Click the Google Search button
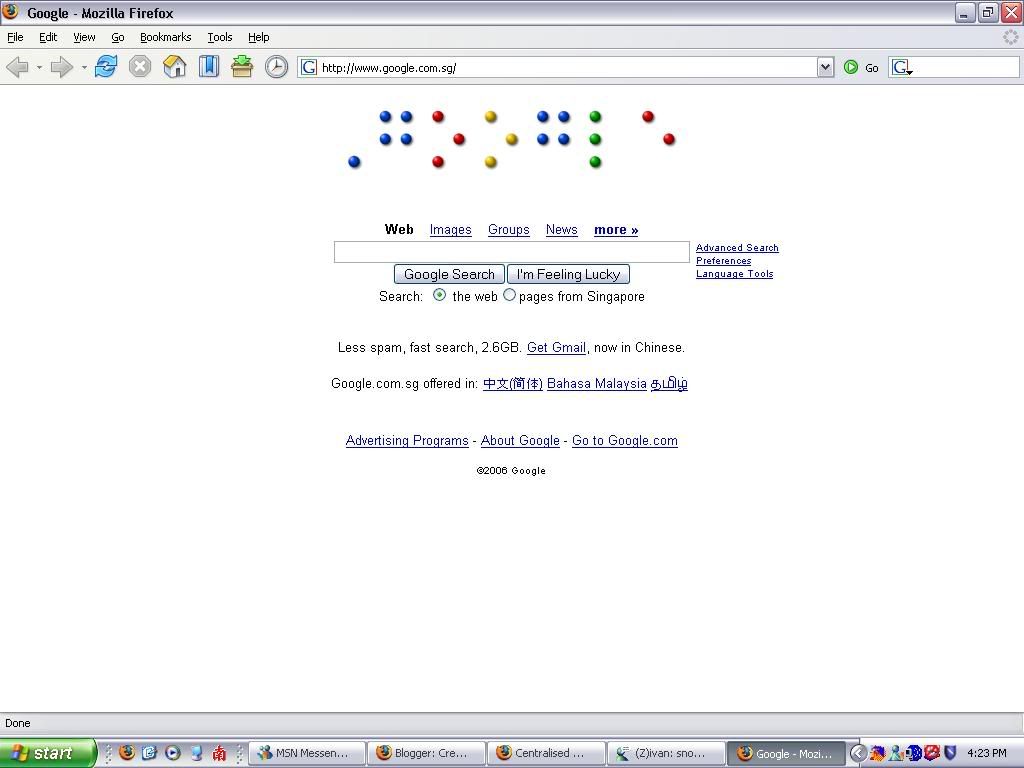 coord(449,274)
